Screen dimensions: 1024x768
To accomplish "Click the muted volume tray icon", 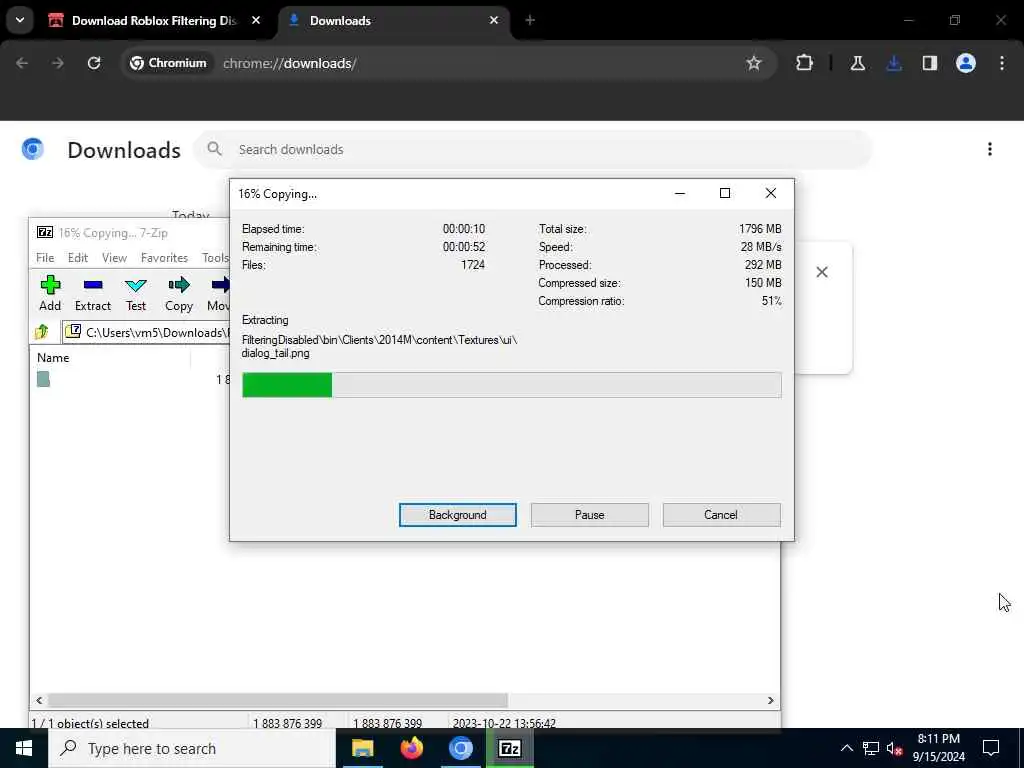I will tap(894, 748).
